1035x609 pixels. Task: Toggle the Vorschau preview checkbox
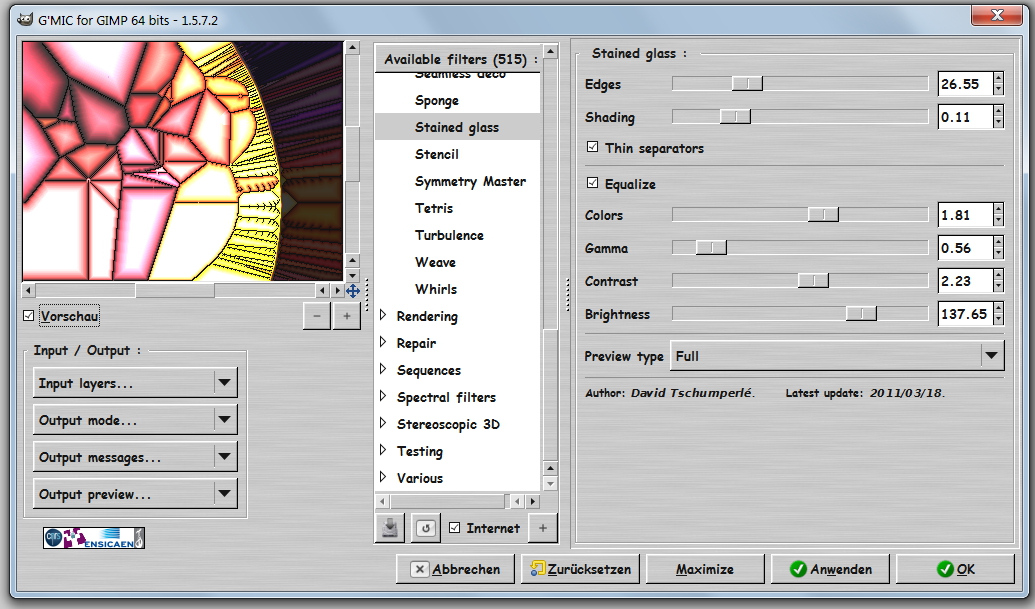28,316
